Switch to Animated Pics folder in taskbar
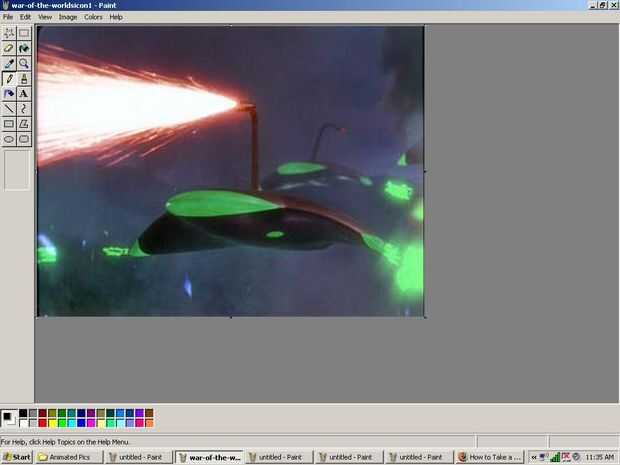 tap(69, 457)
